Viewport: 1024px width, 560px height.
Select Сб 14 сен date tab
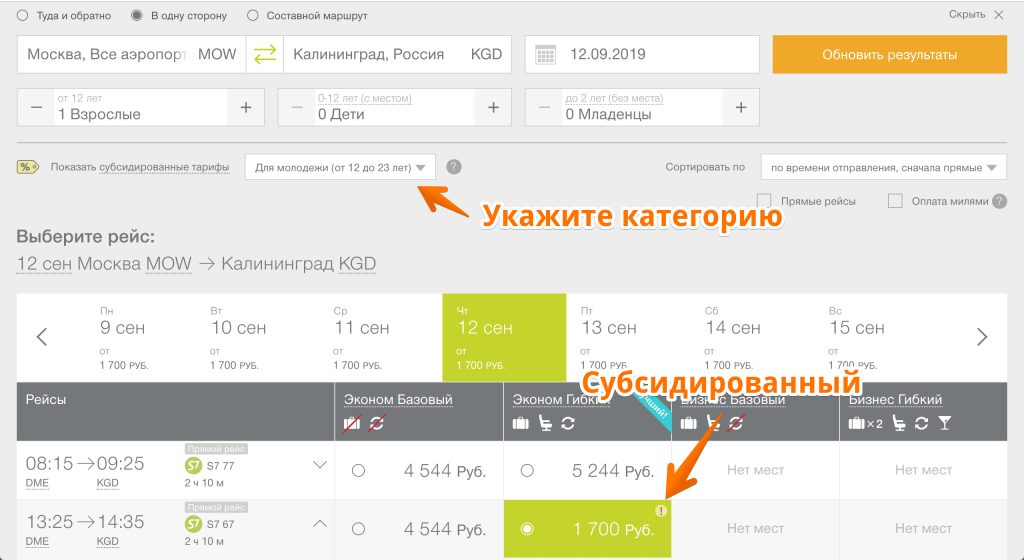pos(752,337)
